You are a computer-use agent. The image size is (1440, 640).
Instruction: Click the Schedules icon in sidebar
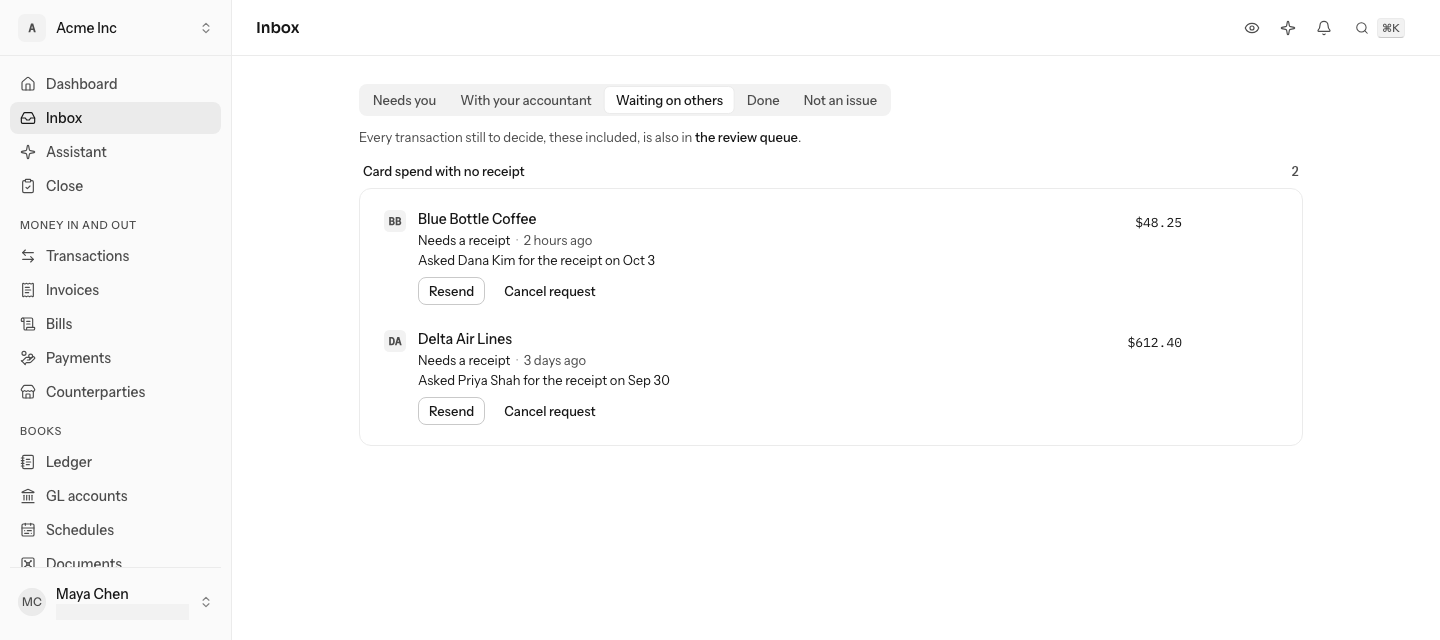pos(28,530)
